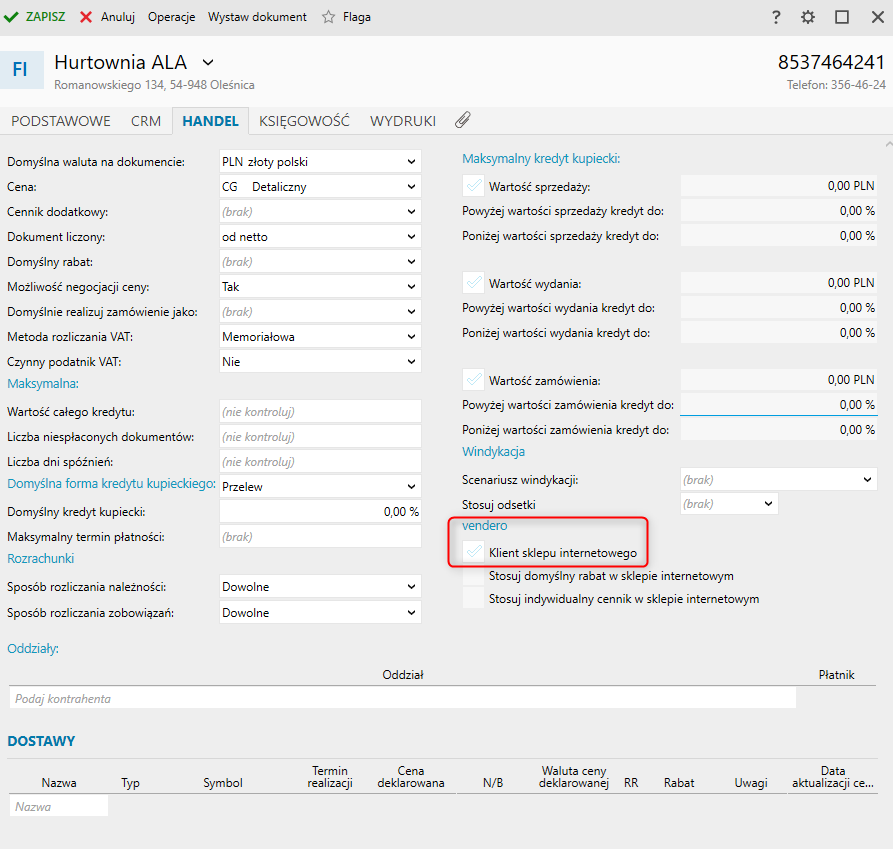
Task: Click the Podaj kontrahenta input field
Action: 402,698
